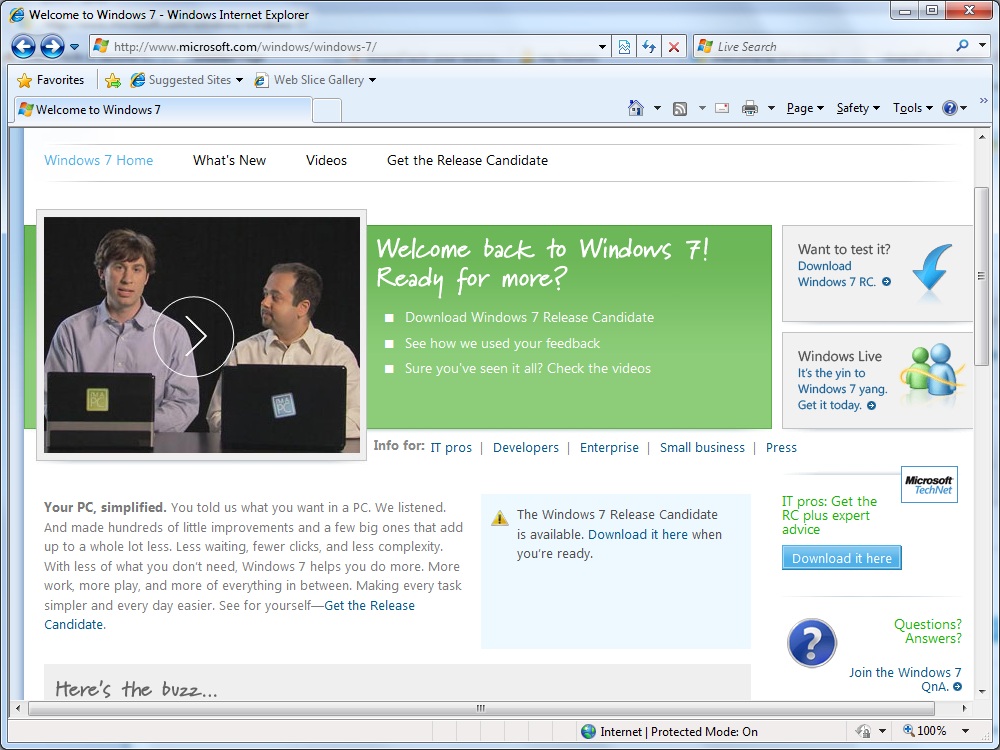This screenshot has width=1000, height=750.
Task: Open Web Slice Gallery link
Action: (309, 80)
